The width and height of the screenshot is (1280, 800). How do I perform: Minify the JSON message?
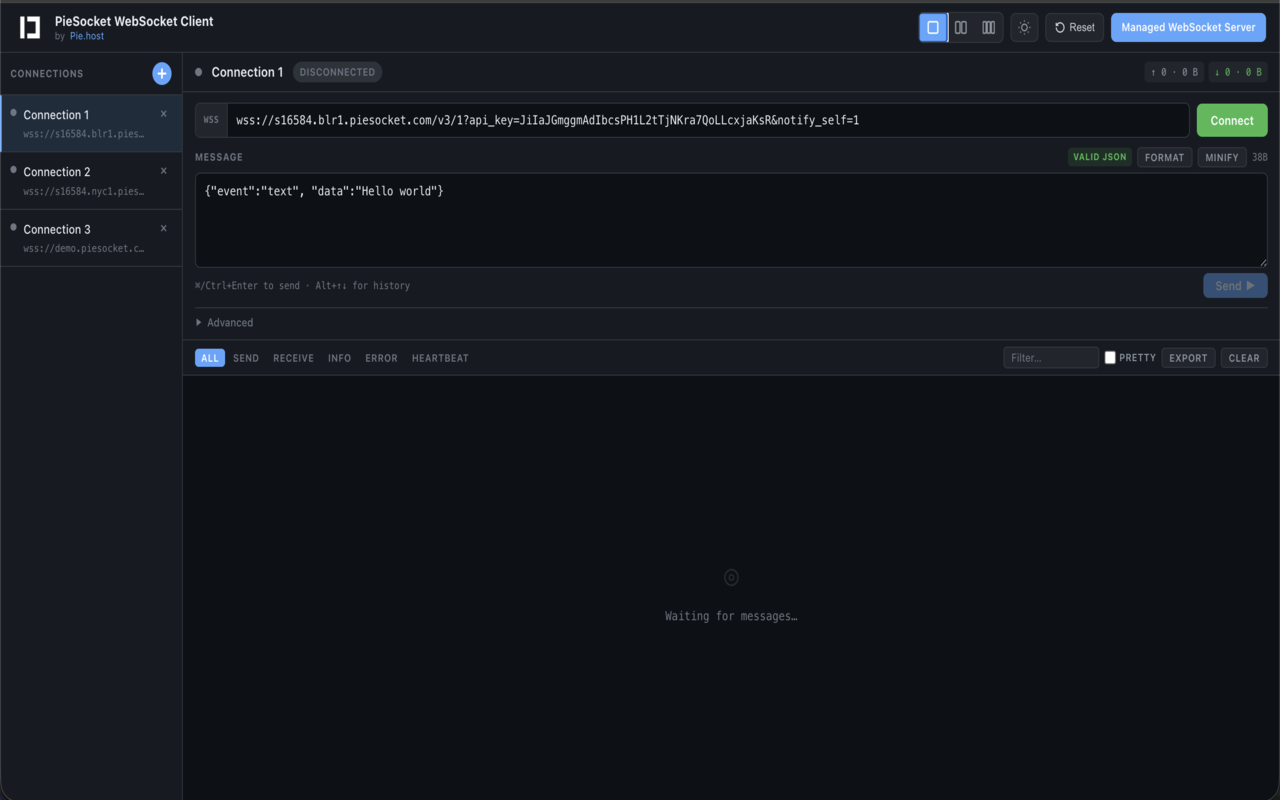click(x=1222, y=157)
